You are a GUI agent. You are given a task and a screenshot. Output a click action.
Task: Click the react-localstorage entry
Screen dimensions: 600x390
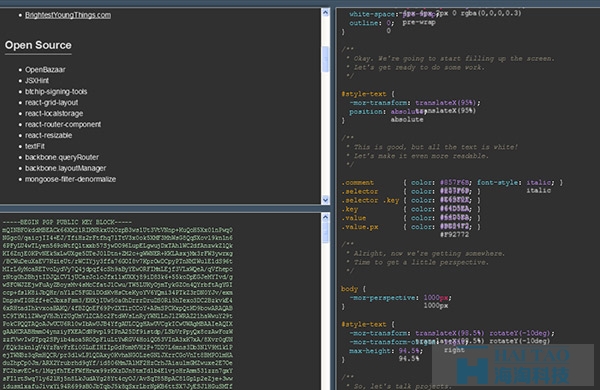(x=54, y=114)
